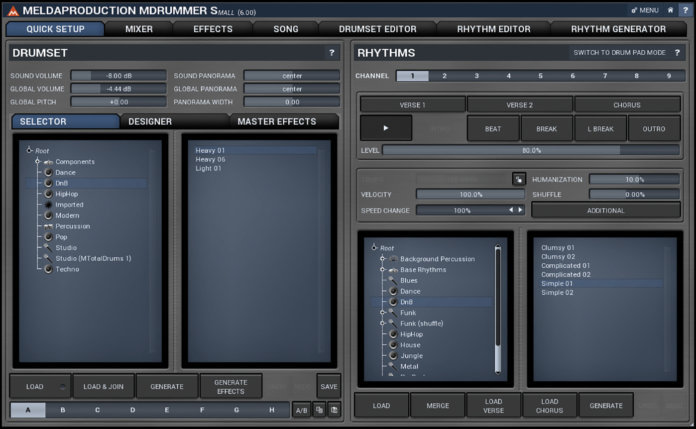This screenshot has width=696, height=429.
Task: Open the Master Effects tab
Action: click(276, 122)
